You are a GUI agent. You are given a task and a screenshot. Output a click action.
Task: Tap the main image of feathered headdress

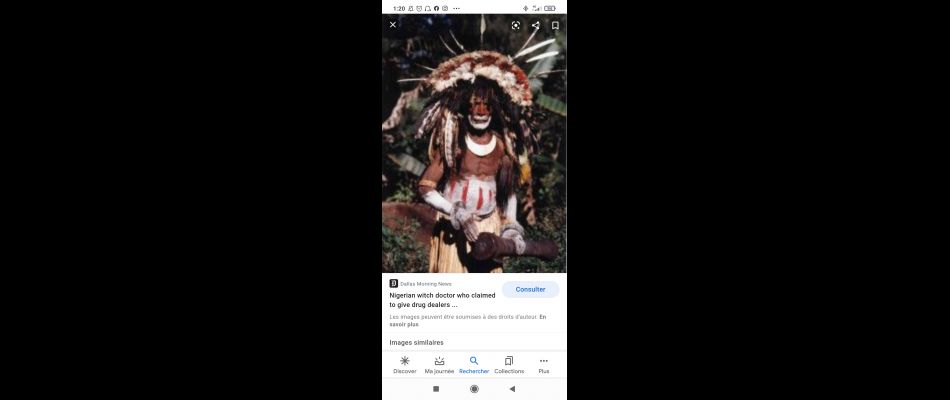(474, 144)
